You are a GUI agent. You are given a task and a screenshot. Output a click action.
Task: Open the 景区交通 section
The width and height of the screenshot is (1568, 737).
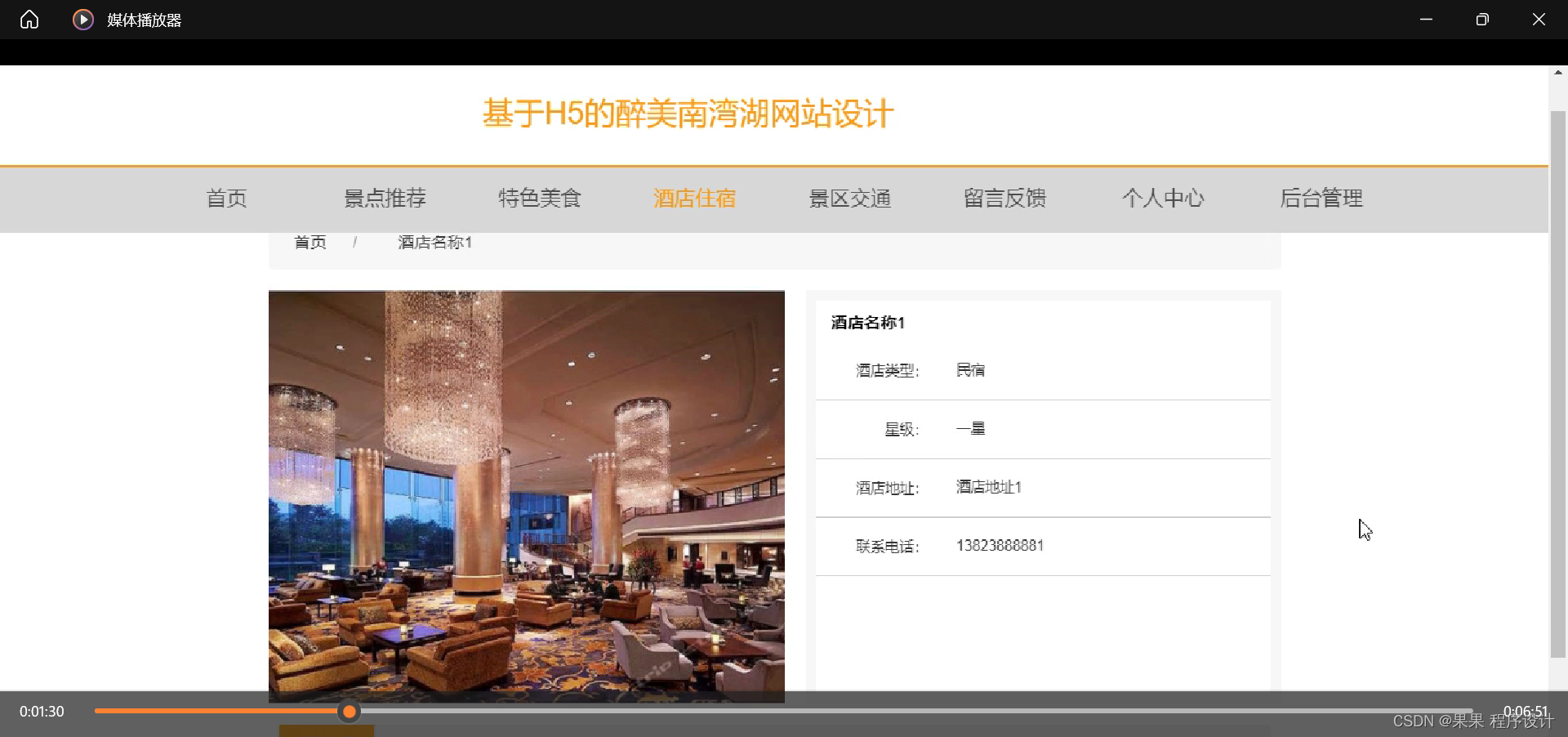(849, 199)
